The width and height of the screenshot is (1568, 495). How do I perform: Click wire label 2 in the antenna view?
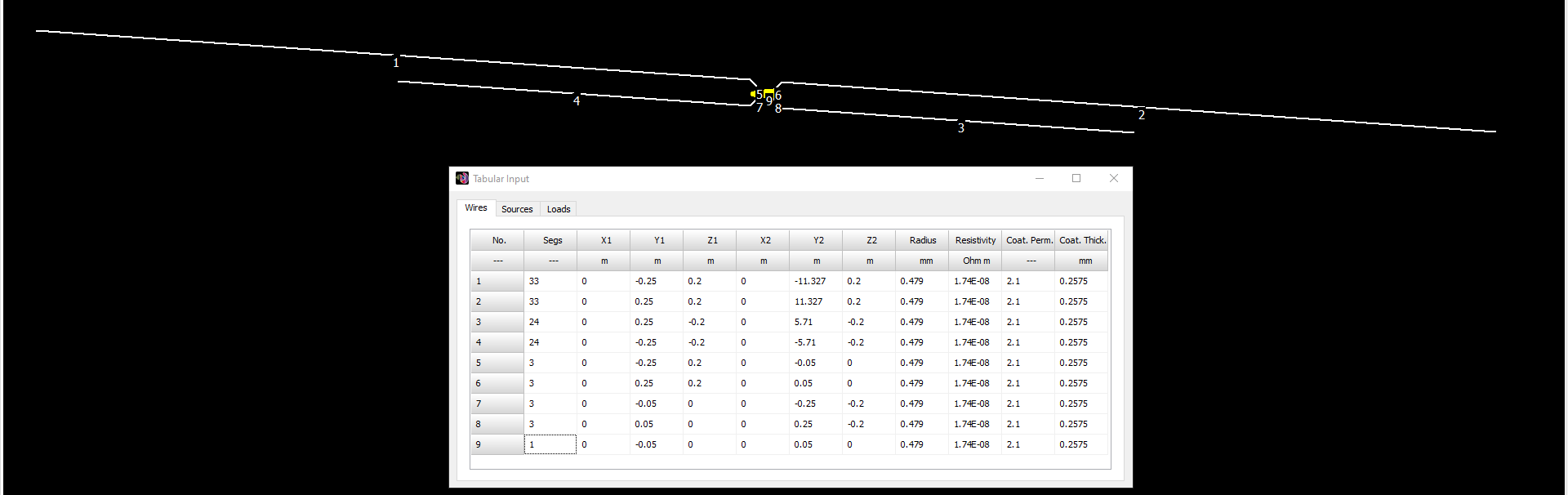(x=1142, y=115)
